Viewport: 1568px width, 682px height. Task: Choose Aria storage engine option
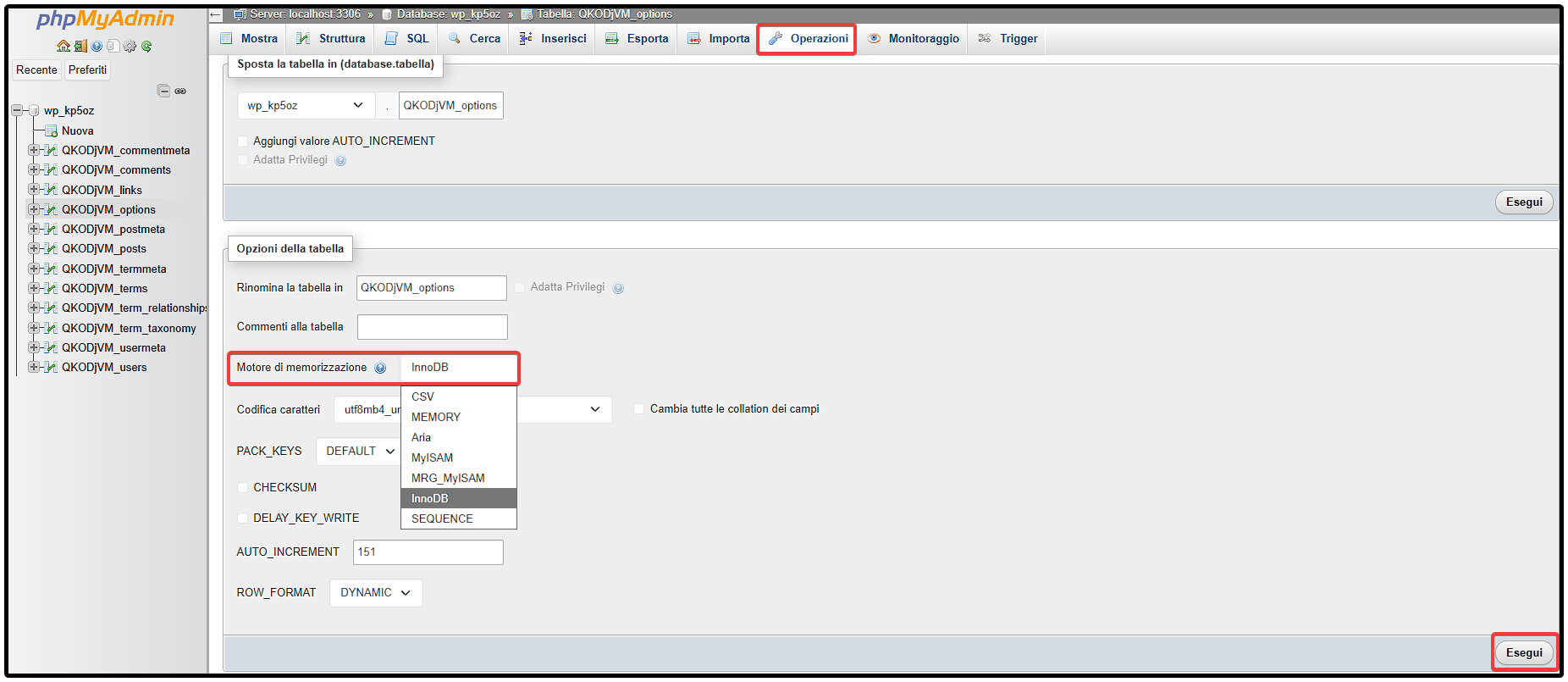(458, 437)
